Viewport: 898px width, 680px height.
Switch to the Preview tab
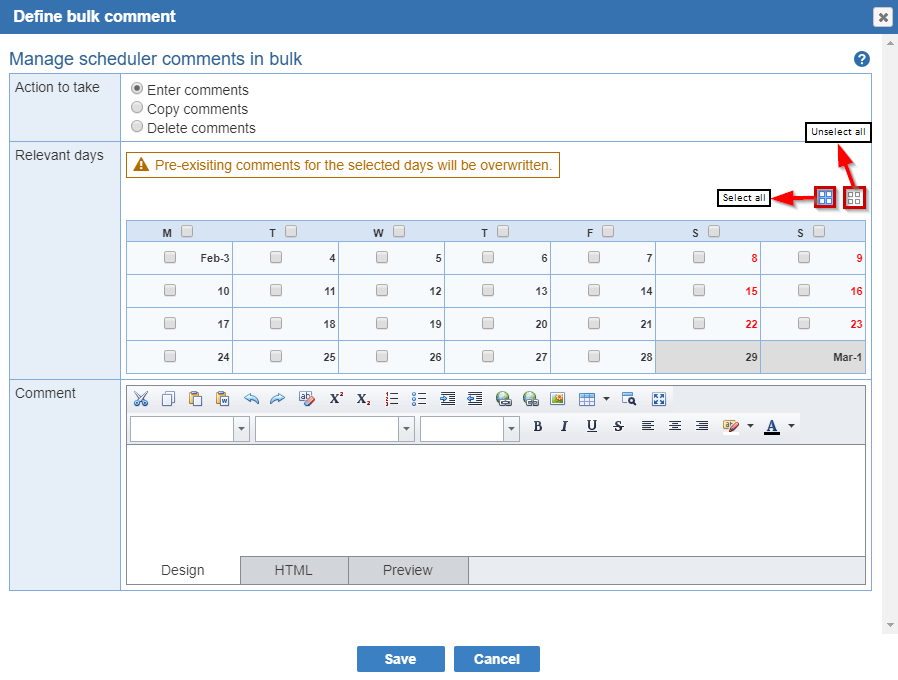coord(408,570)
